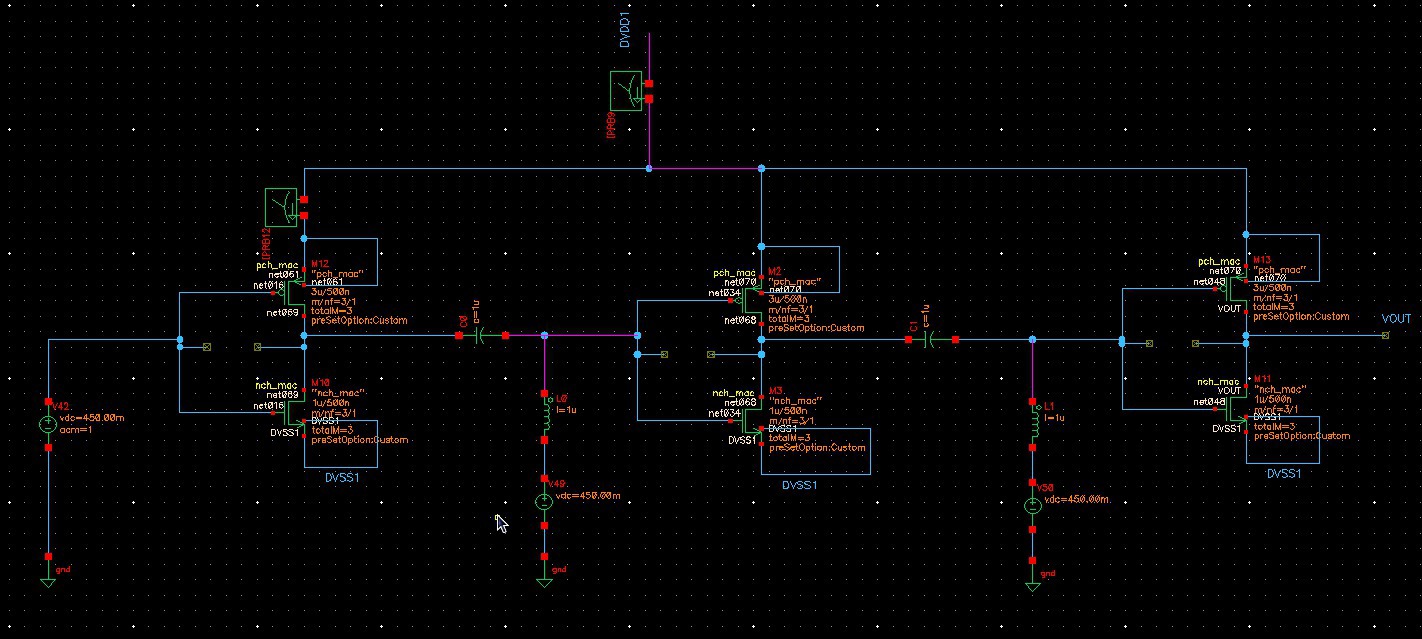Pick the C0 coupling capacitor symbol

click(x=481, y=336)
